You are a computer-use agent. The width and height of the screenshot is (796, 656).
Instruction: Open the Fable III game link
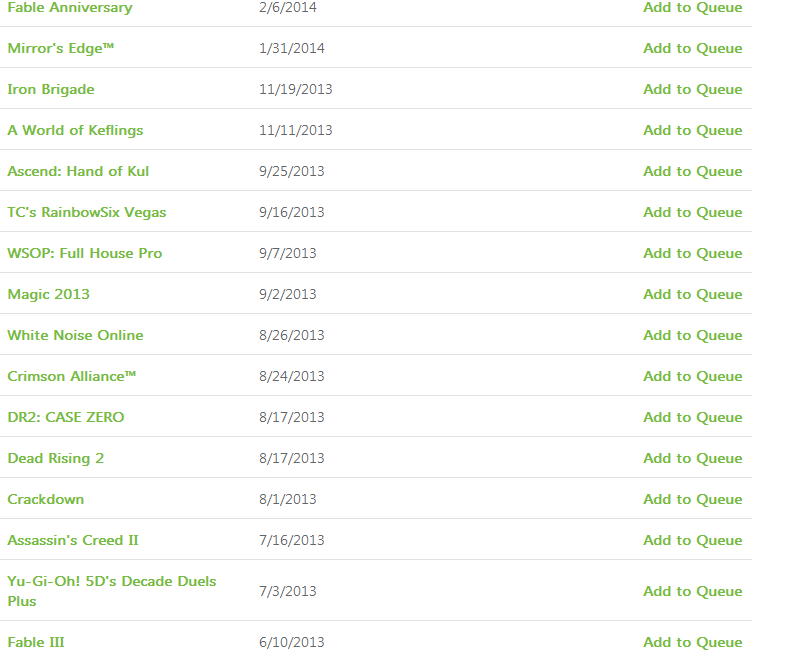pos(36,642)
